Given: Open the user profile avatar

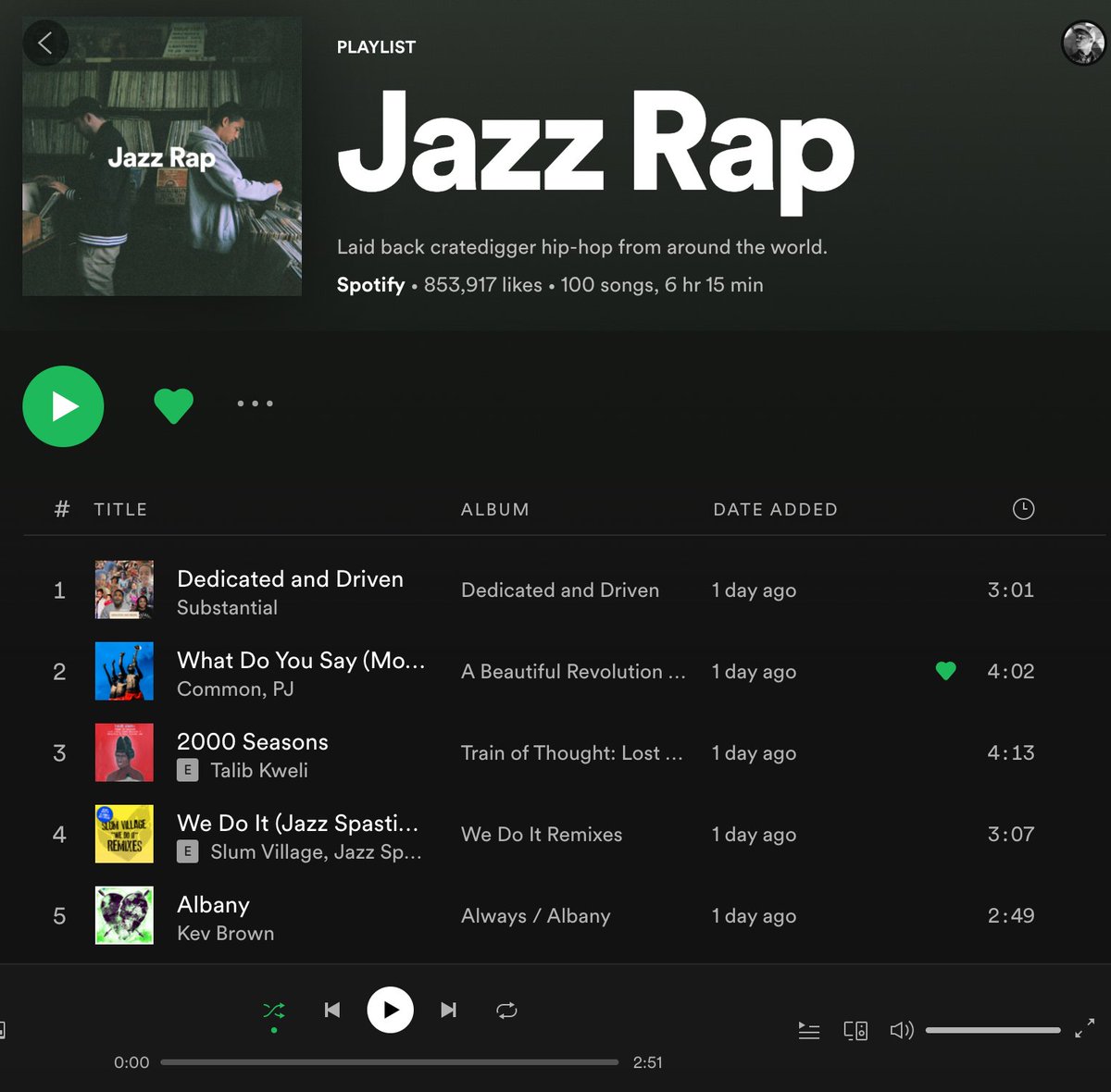Looking at the screenshot, I should coord(1083,43).
